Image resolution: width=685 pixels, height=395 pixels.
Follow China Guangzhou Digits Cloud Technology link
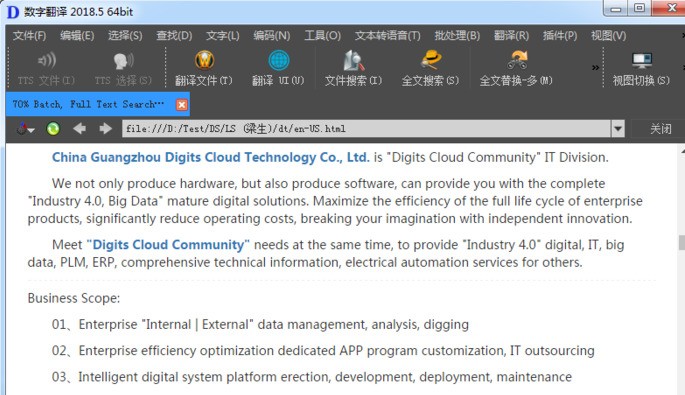(x=211, y=157)
